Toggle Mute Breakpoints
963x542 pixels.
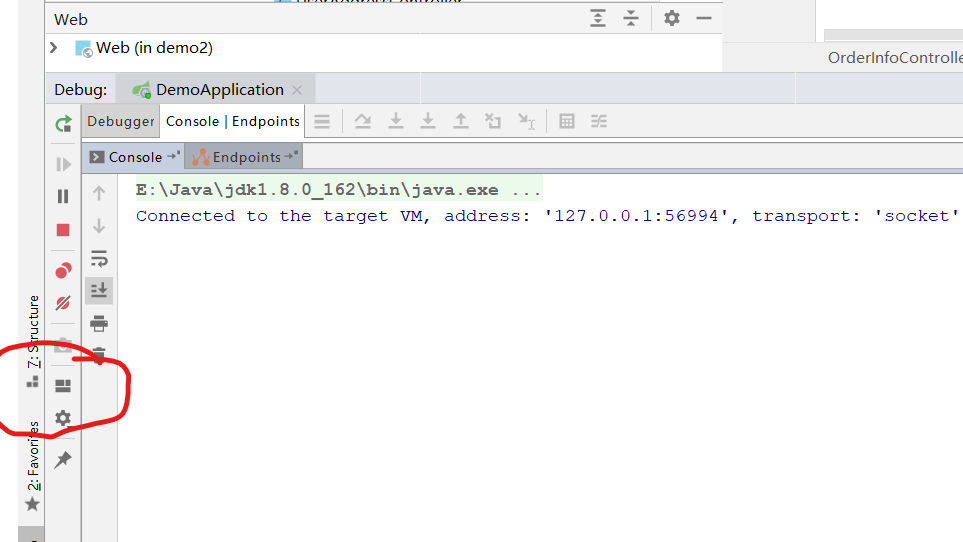tap(63, 303)
